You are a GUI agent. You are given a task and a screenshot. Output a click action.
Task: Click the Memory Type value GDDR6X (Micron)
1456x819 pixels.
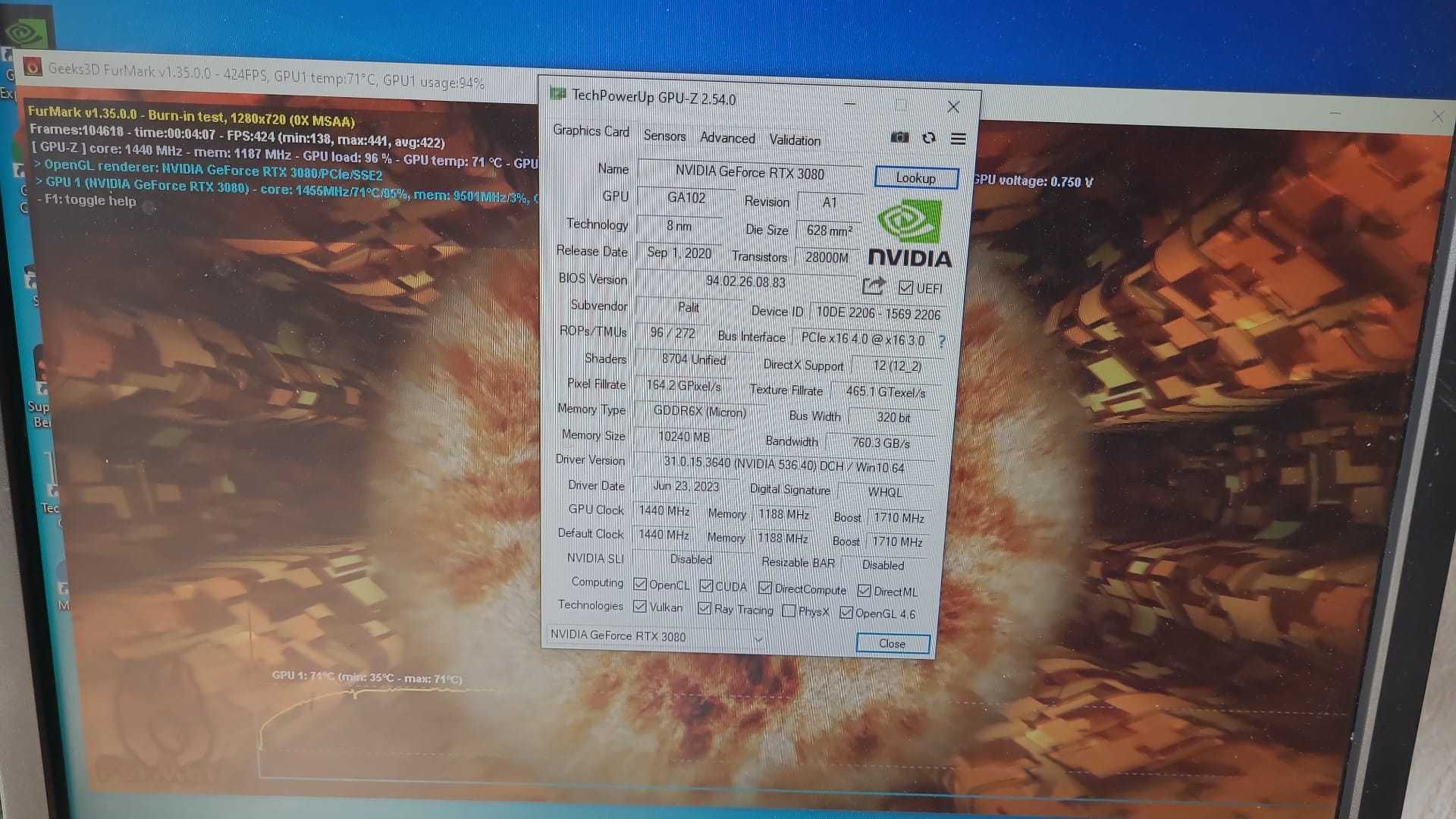[699, 412]
